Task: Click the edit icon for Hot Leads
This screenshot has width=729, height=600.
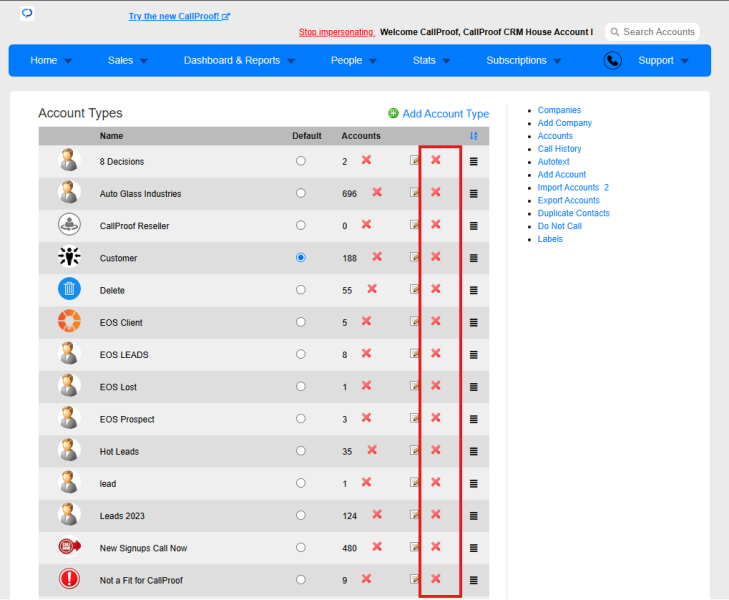Action: (414, 450)
